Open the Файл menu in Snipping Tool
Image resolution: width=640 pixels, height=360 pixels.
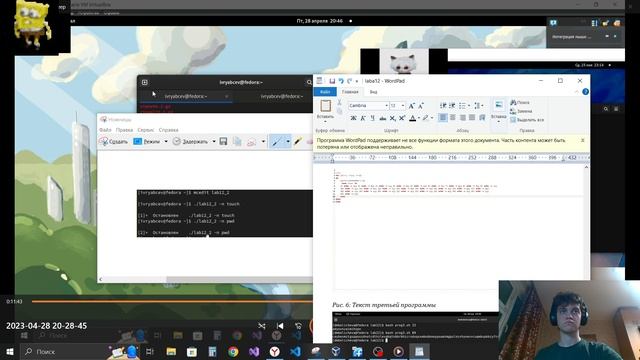click(x=105, y=130)
